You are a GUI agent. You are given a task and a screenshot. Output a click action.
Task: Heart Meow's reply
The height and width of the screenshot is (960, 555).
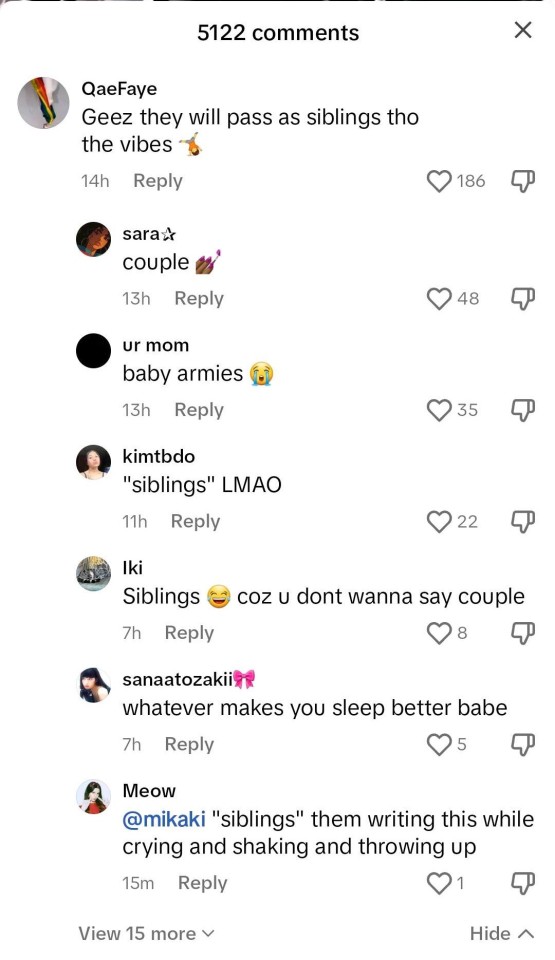439,883
